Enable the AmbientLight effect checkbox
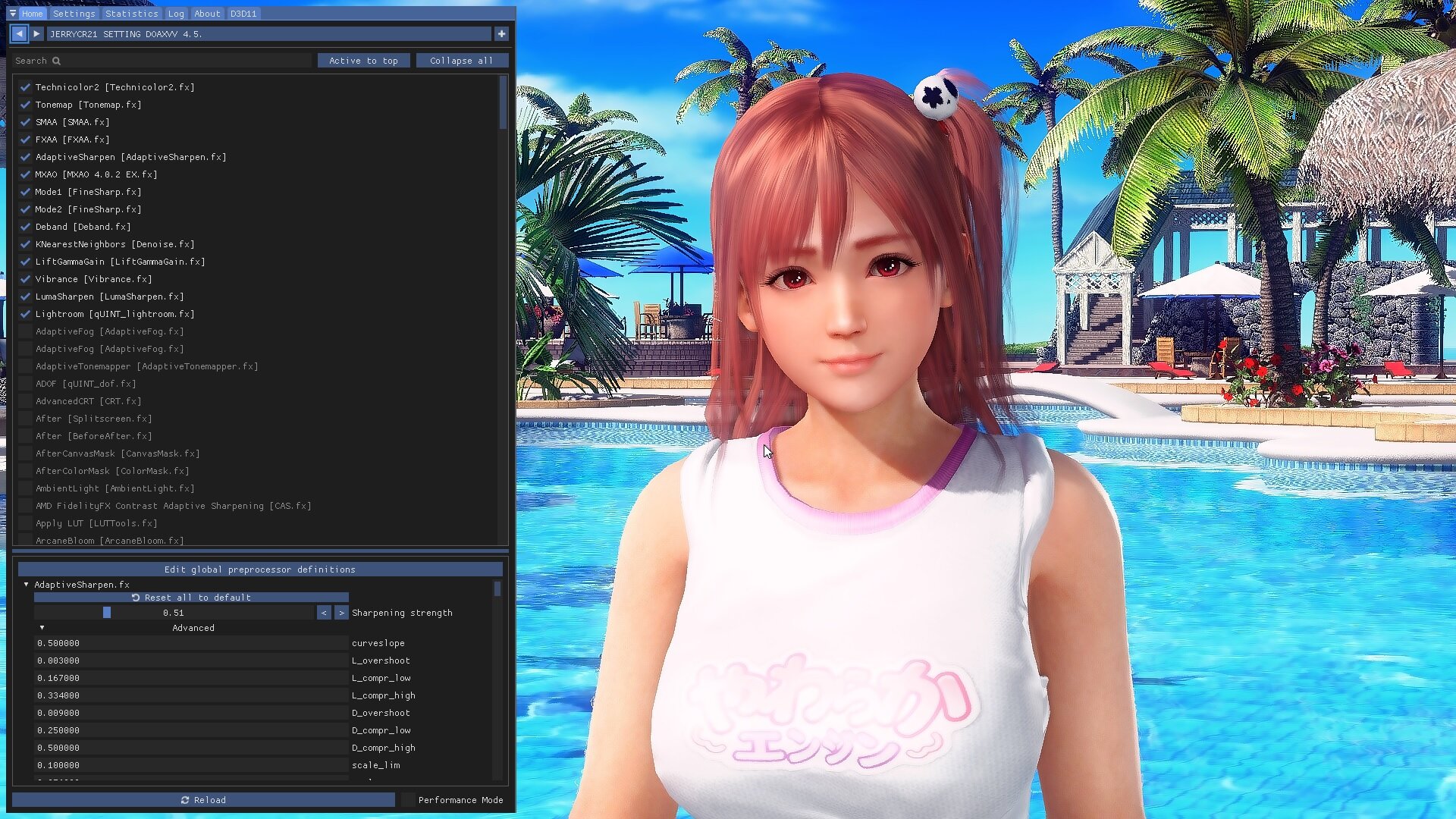 click(25, 488)
